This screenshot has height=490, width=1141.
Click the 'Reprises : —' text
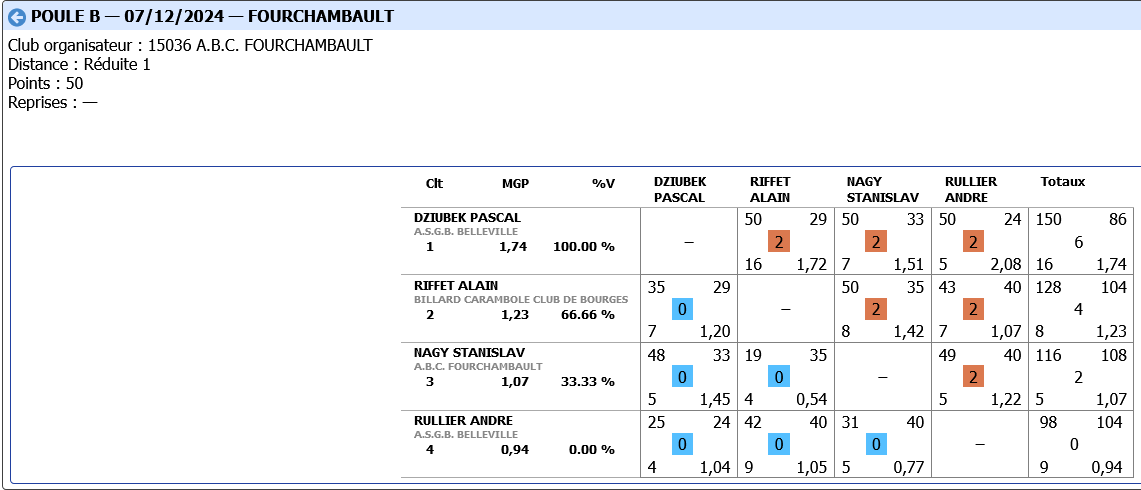[52, 102]
